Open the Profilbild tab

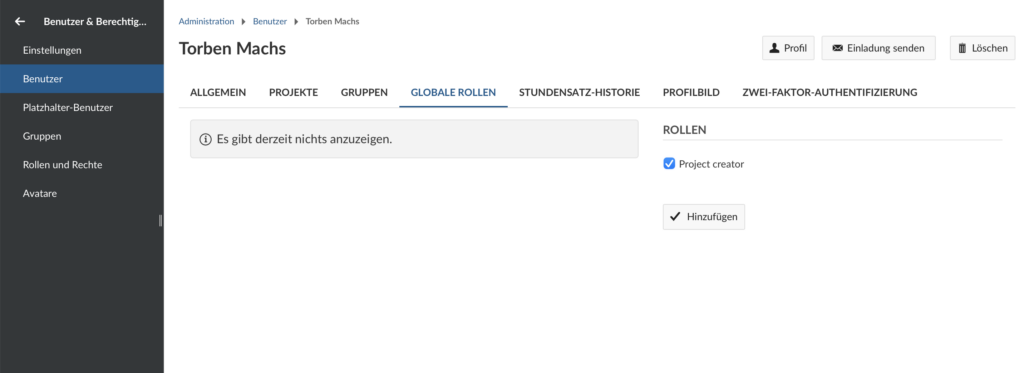[691, 93]
